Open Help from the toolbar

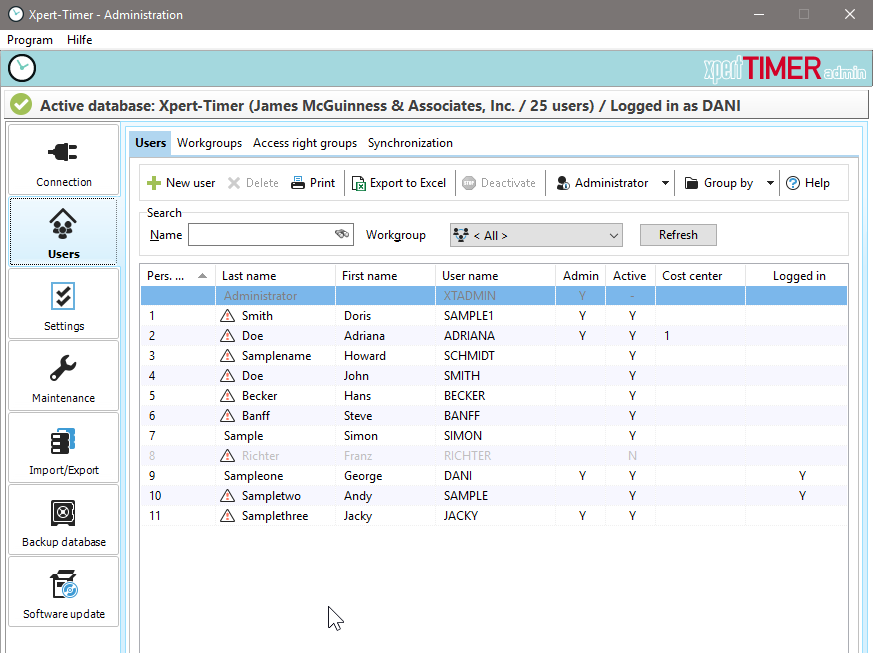808,183
